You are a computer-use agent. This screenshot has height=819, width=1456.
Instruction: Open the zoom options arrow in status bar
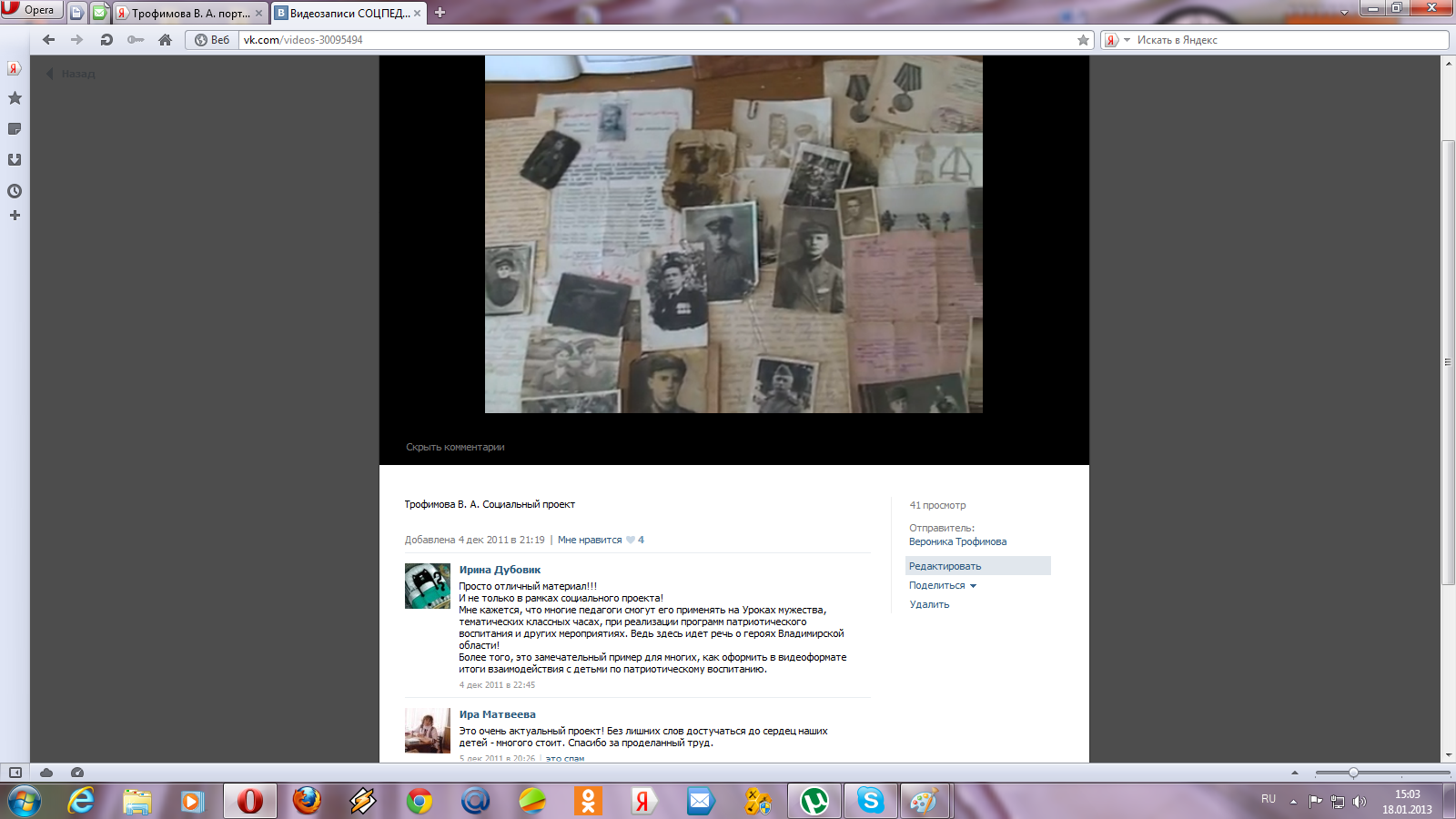1295,773
